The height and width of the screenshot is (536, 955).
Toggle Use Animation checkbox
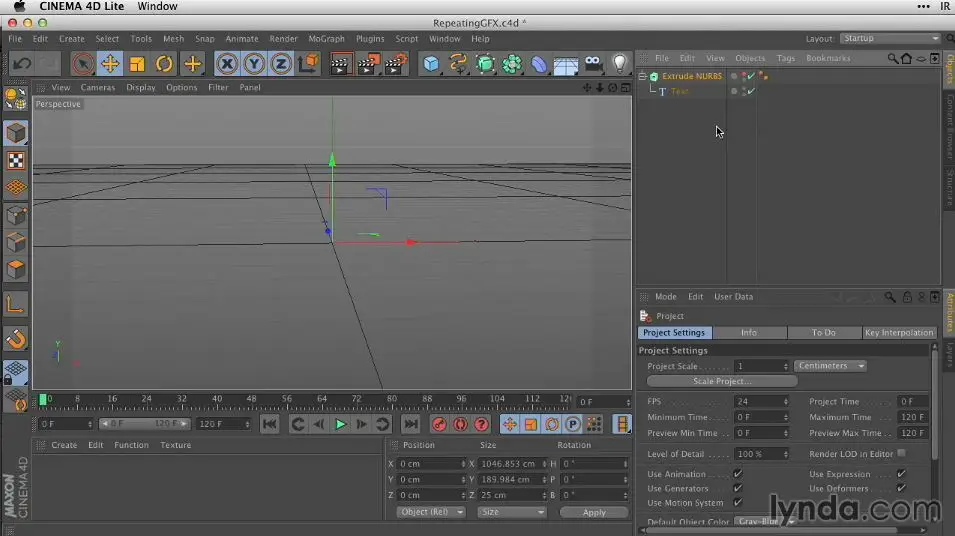click(738, 474)
